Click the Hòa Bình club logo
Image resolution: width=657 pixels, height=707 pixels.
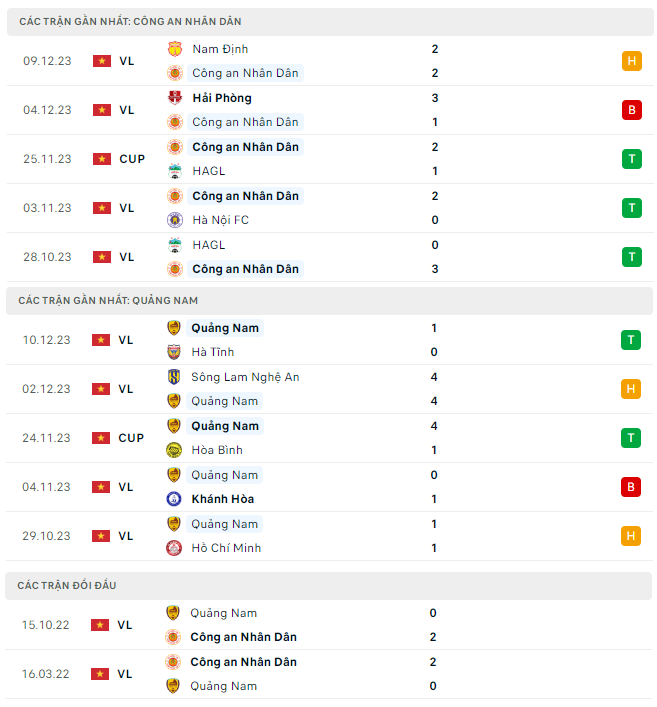click(x=174, y=450)
